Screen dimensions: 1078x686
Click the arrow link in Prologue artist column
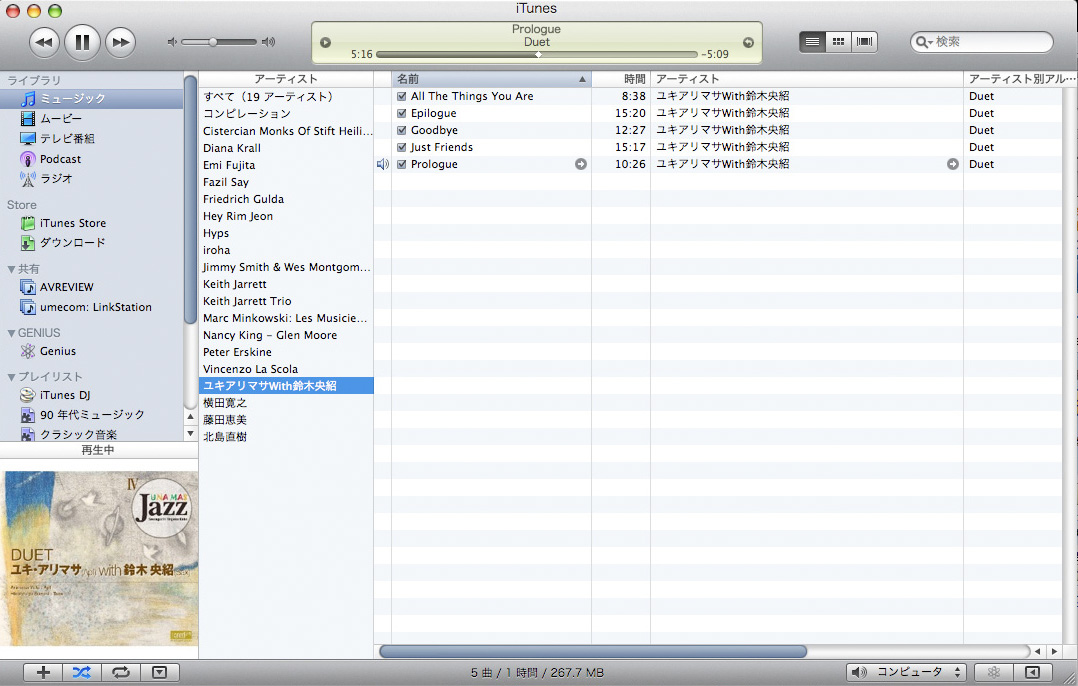click(x=953, y=164)
